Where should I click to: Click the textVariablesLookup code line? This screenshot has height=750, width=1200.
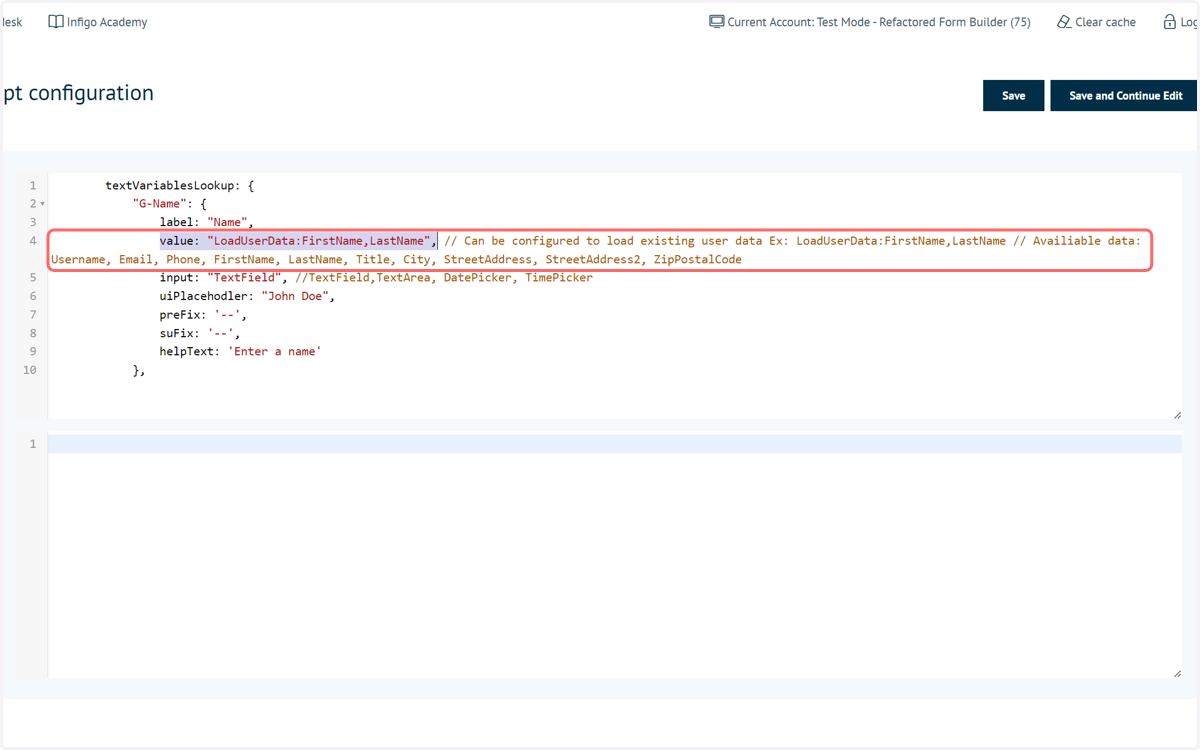pos(180,186)
